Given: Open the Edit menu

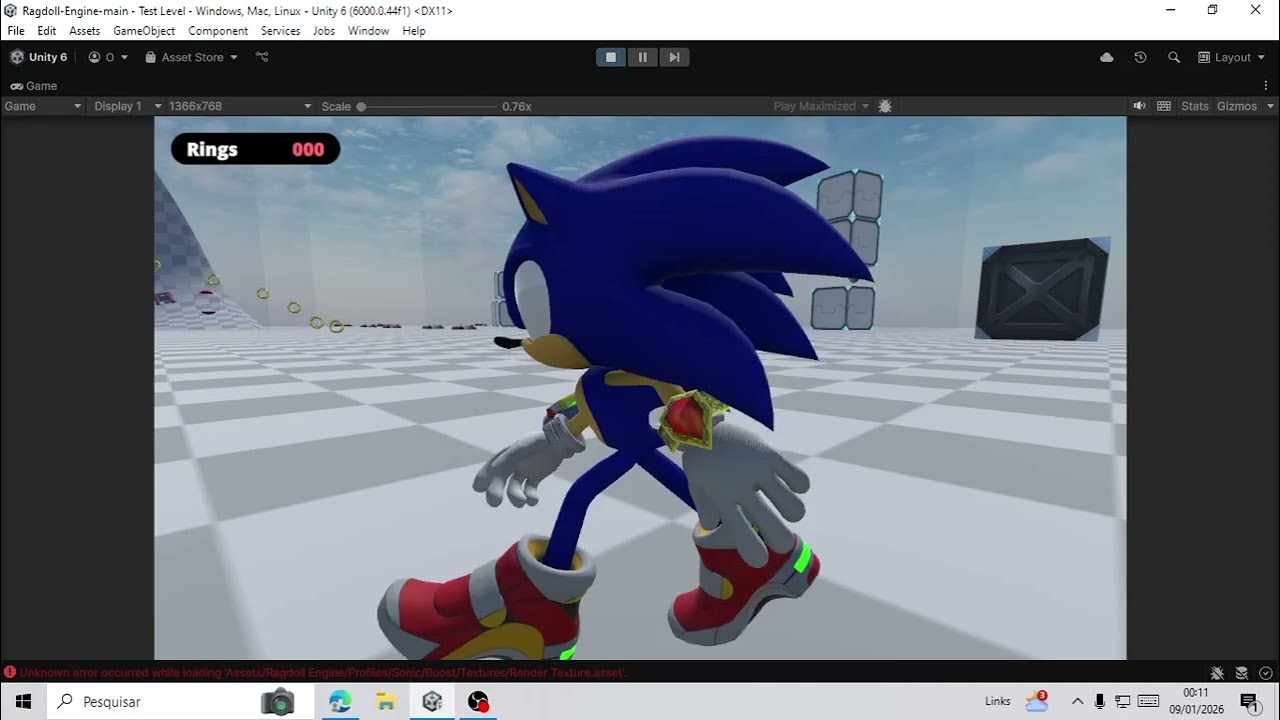Looking at the screenshot, I should pos(47,31).
